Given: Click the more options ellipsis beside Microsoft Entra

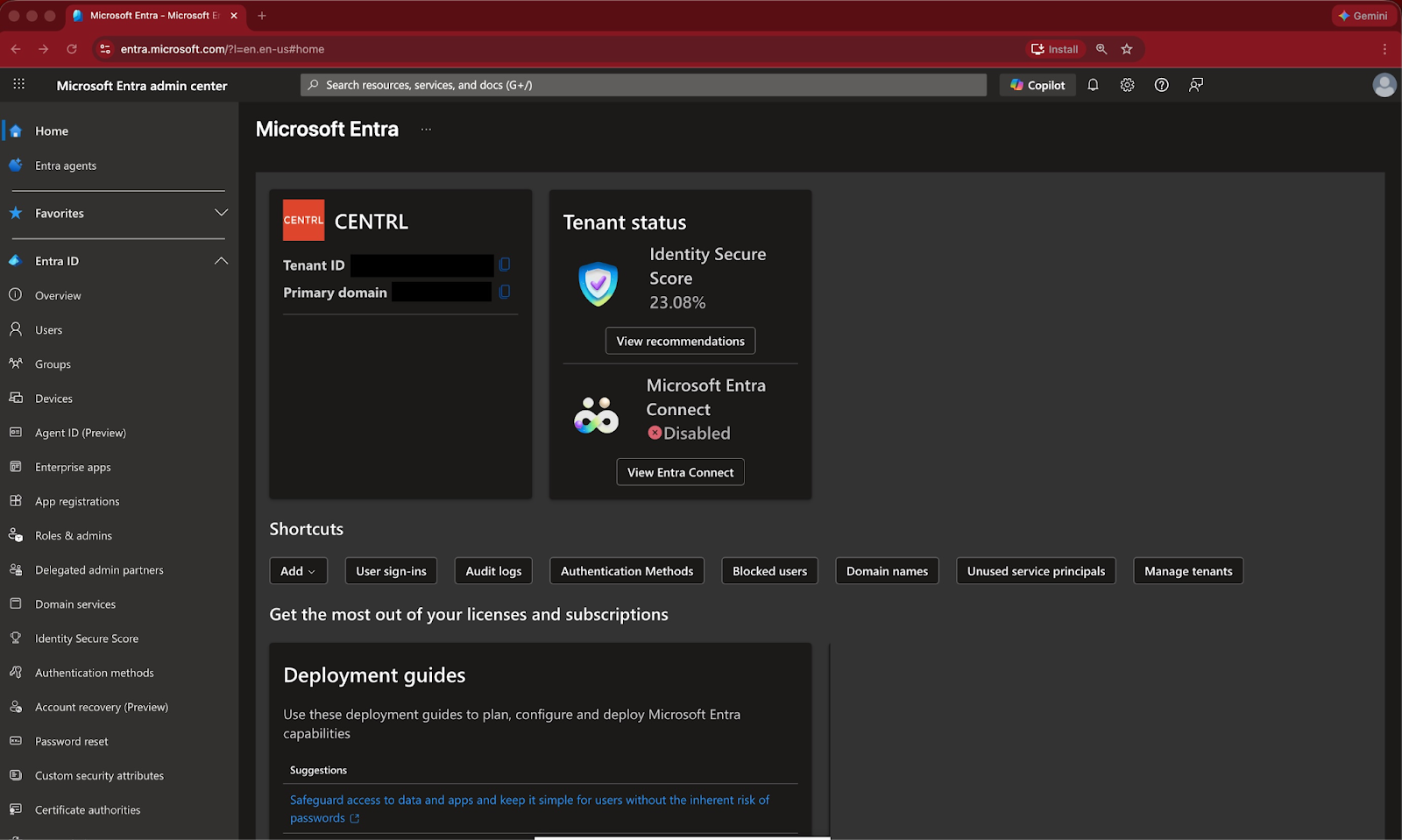Looking at the screenshot, I should tap(426, 129).
